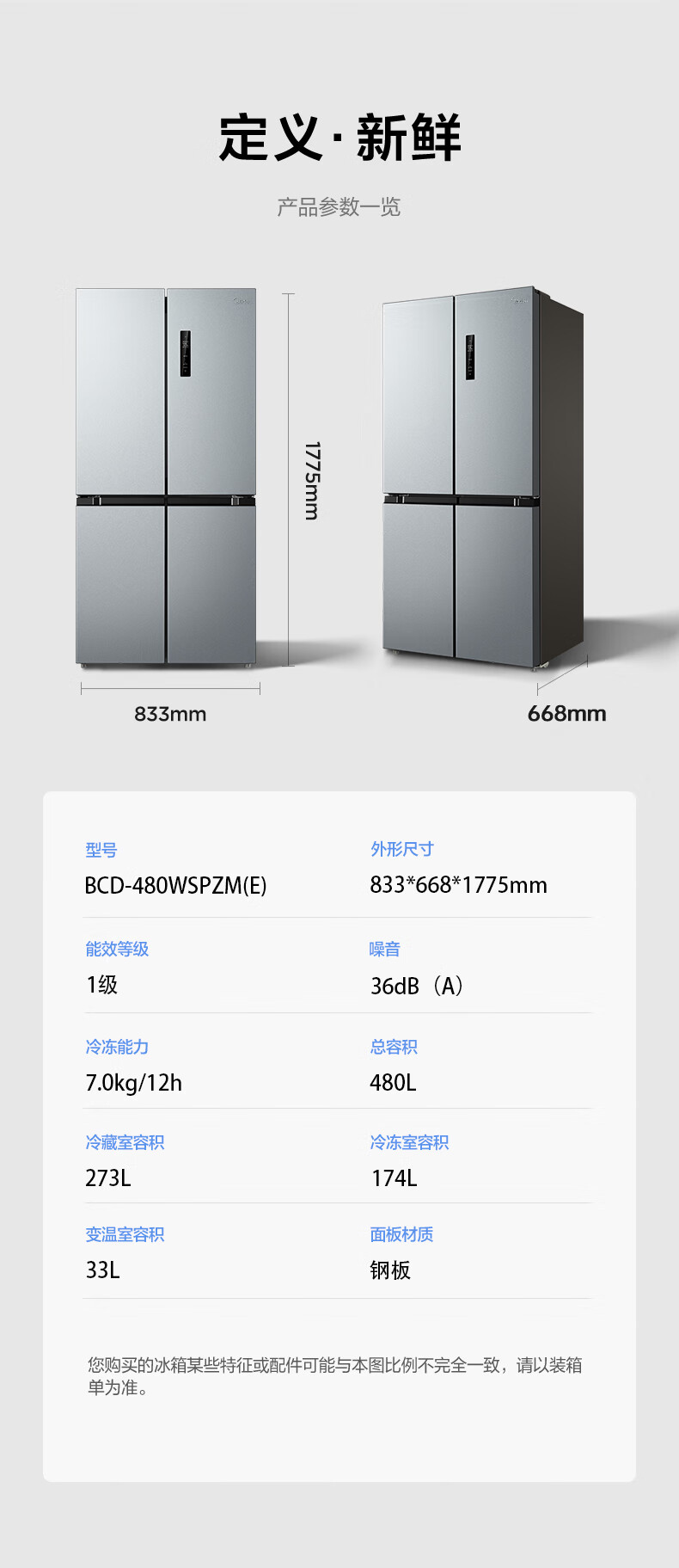Select the control display on front-view fridge
Screen dimensions: 679x1568
pyautogui.click(x=185, y=354)
